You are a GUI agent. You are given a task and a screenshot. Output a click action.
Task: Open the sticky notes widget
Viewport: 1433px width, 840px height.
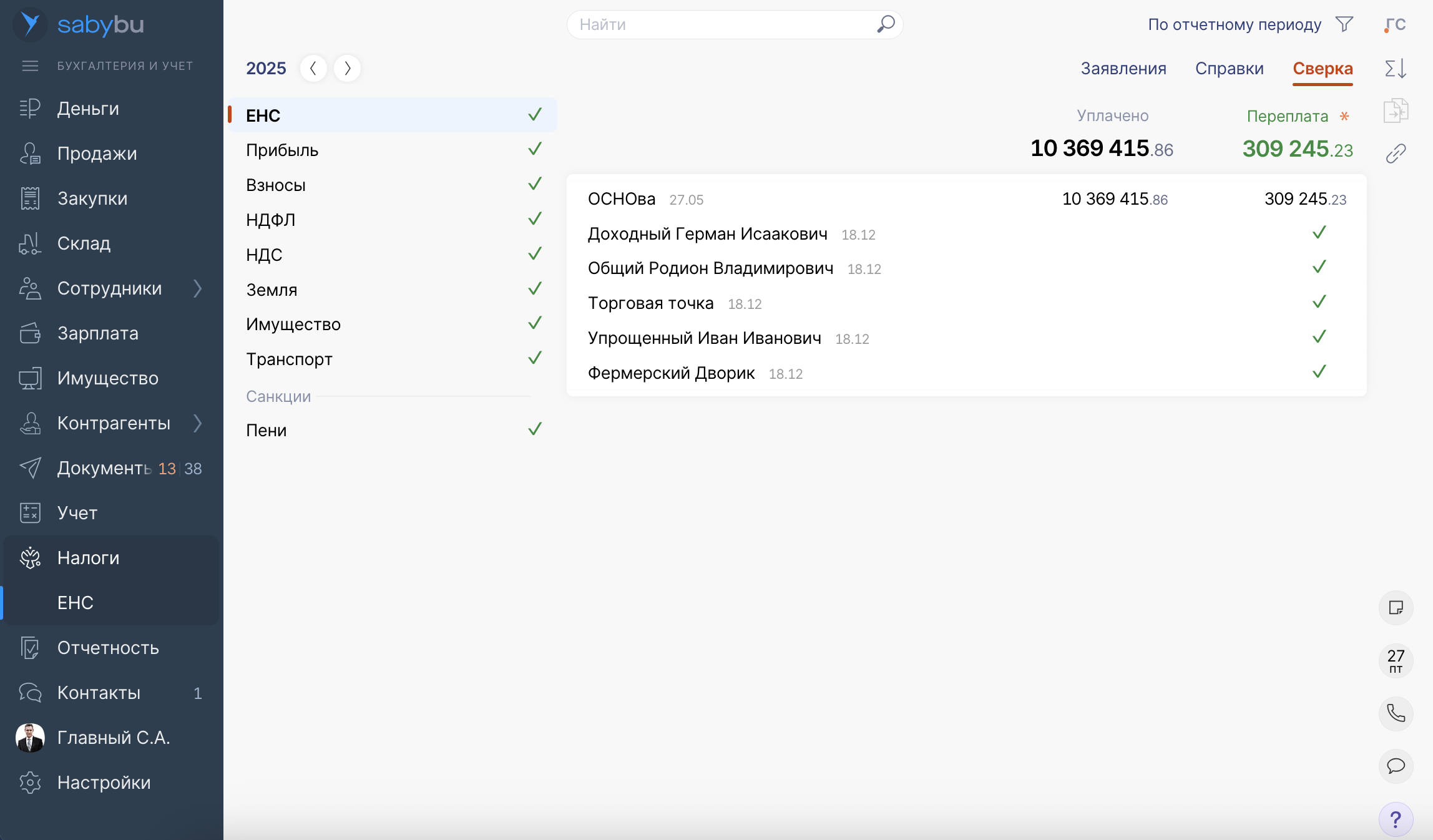click(1396, 608)
